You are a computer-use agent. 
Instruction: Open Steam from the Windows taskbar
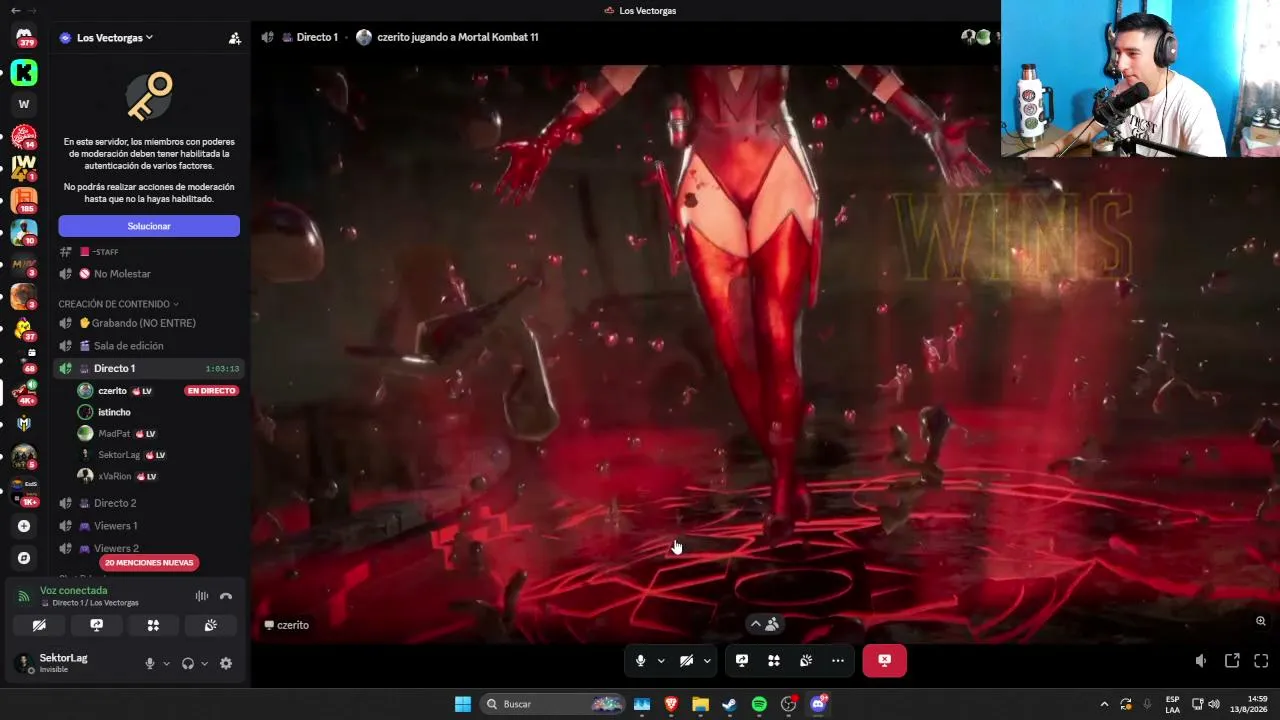click(730, 704)
